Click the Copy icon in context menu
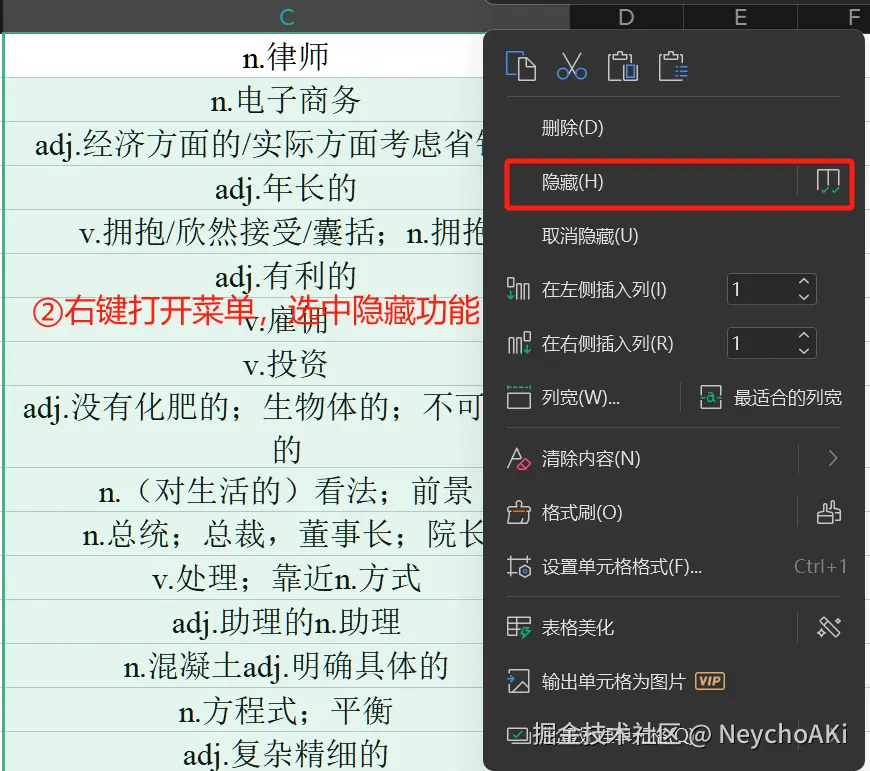The height and width of the screenshot is (771, 870). point(521,66)
